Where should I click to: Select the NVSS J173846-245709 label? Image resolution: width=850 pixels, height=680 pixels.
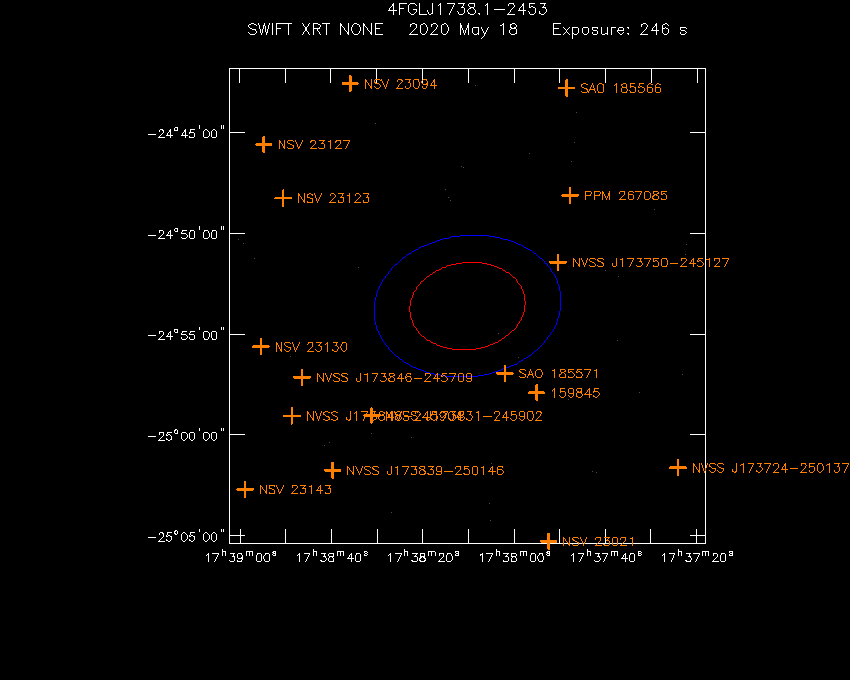394,377
